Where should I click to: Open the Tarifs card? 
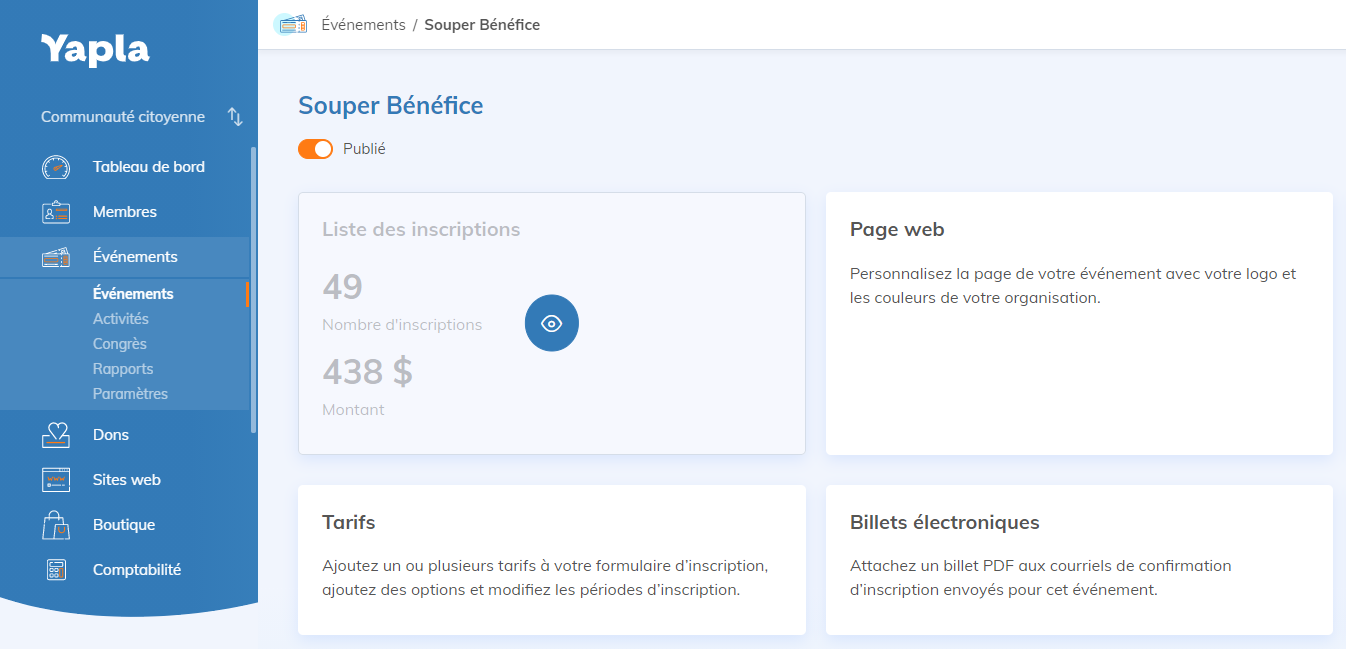551,559
